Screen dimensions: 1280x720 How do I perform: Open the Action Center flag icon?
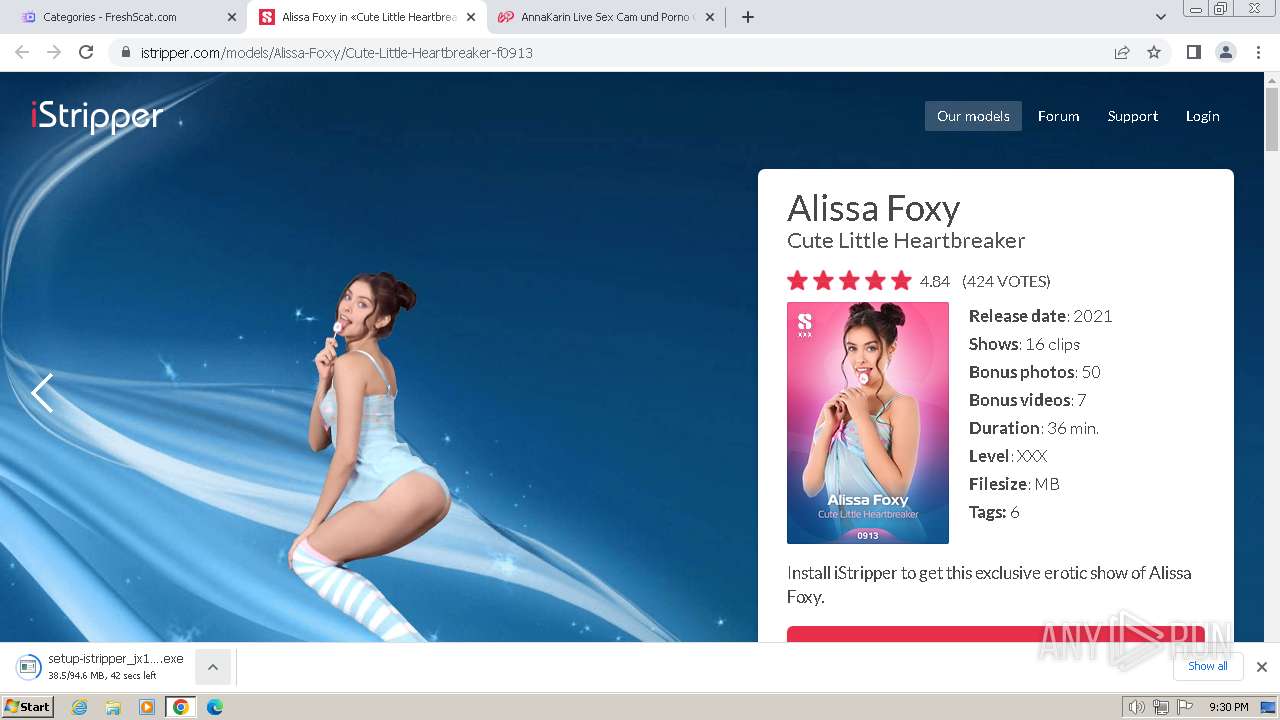tap(1185, 707)
